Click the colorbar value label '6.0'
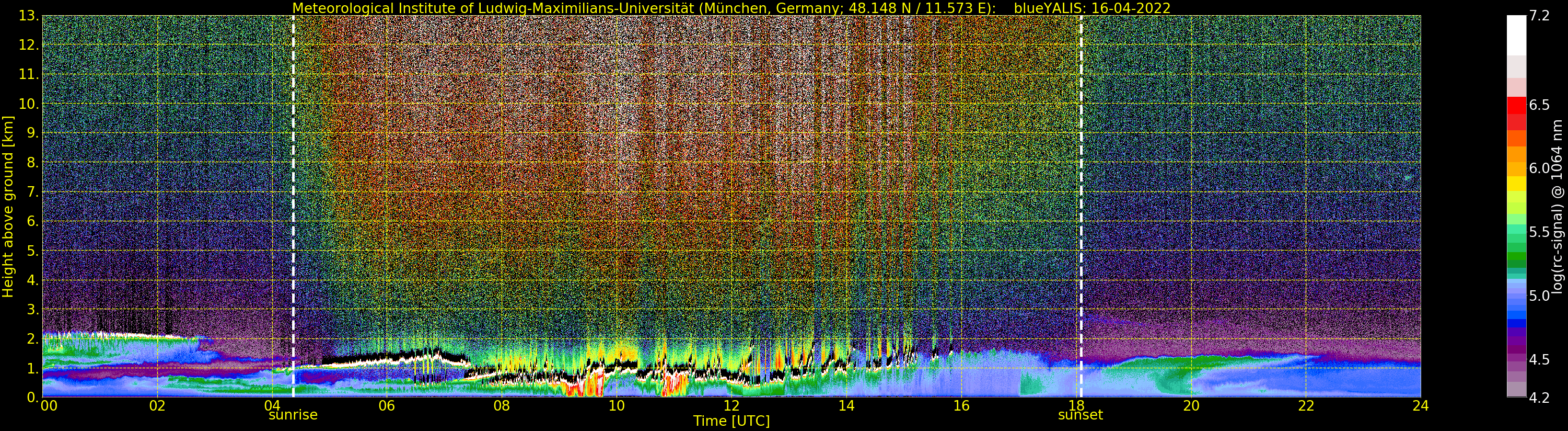 (1539, 168)
